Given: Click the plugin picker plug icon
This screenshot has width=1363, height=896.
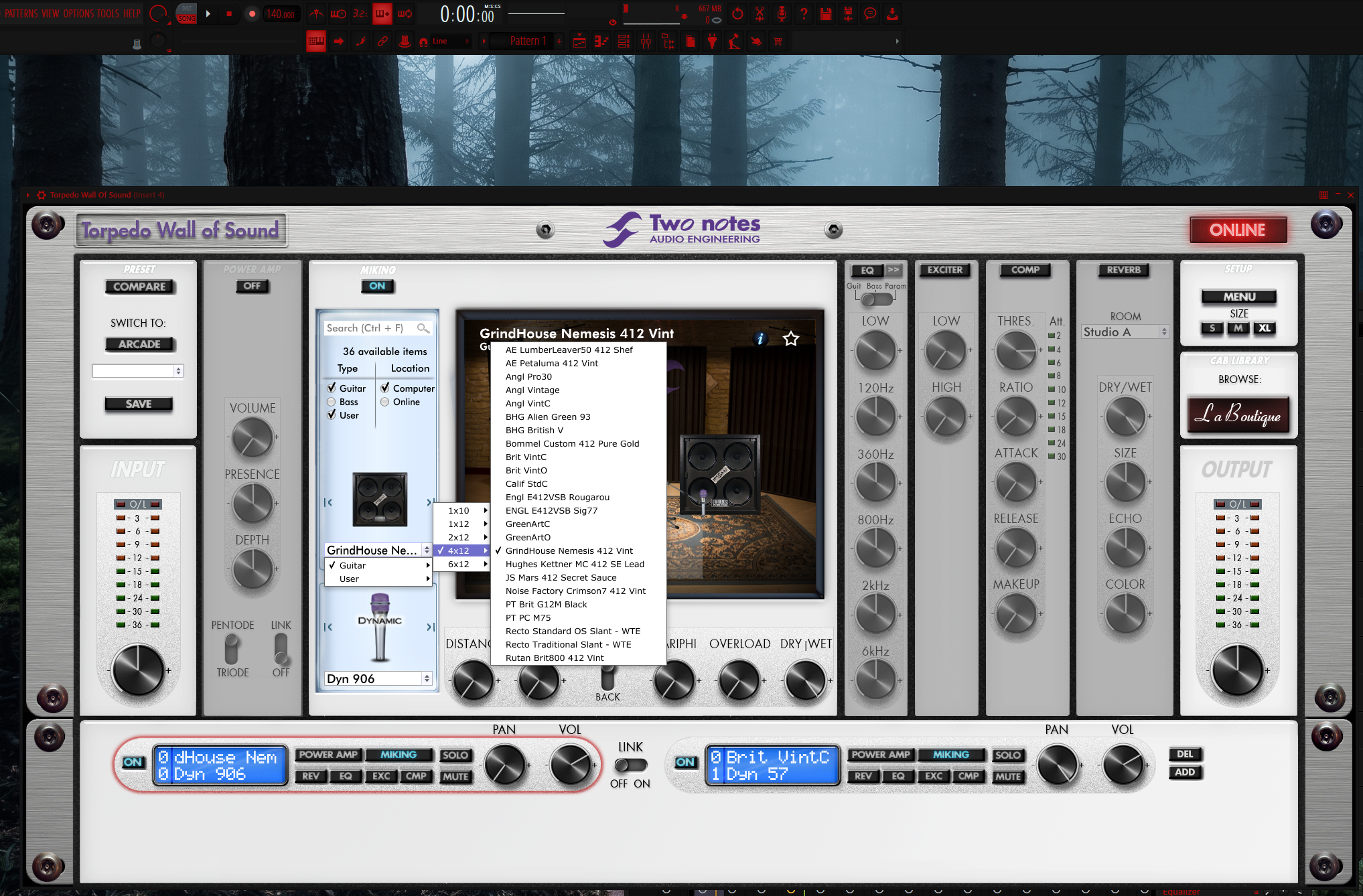Looking at the screenshot, I should [712, 42].
